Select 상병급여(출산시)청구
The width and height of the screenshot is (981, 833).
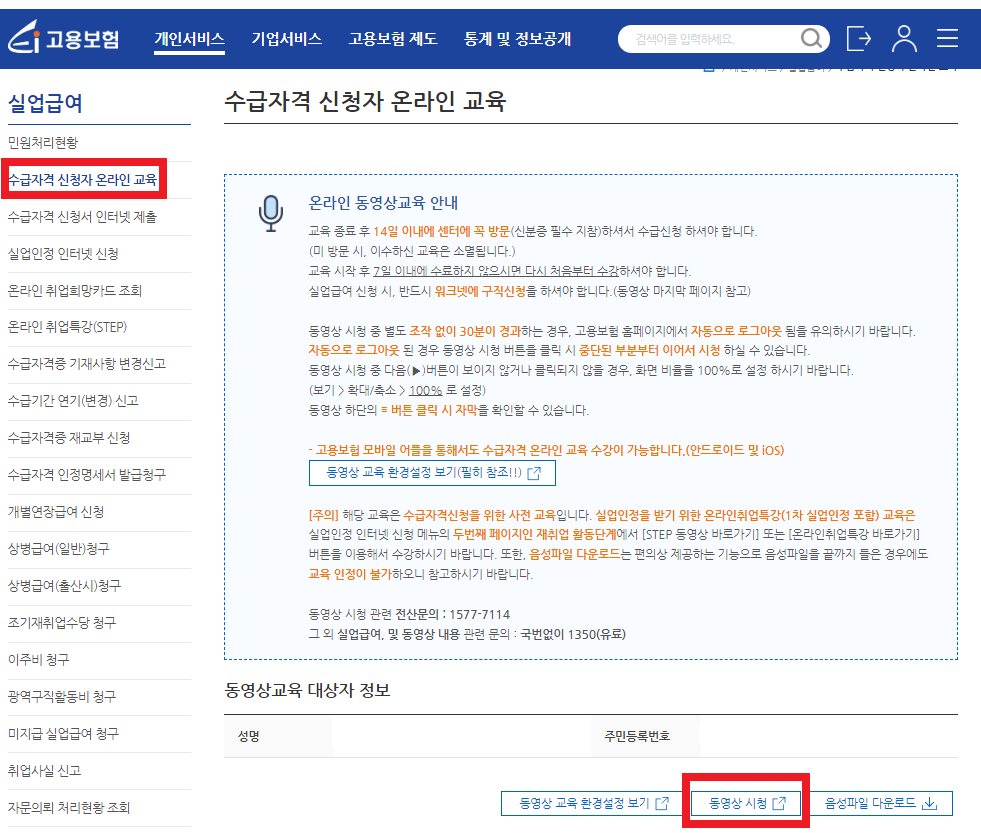click(x=64, y=585)
